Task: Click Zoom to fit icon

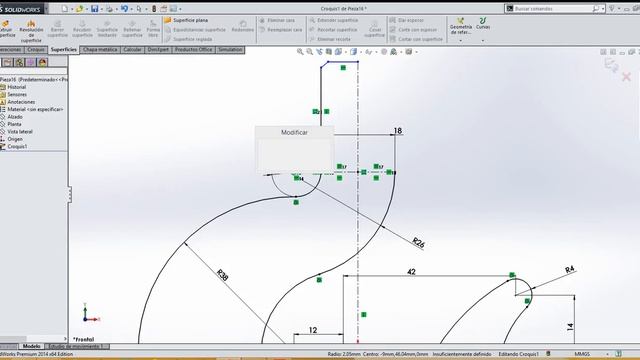Action: 300,52
